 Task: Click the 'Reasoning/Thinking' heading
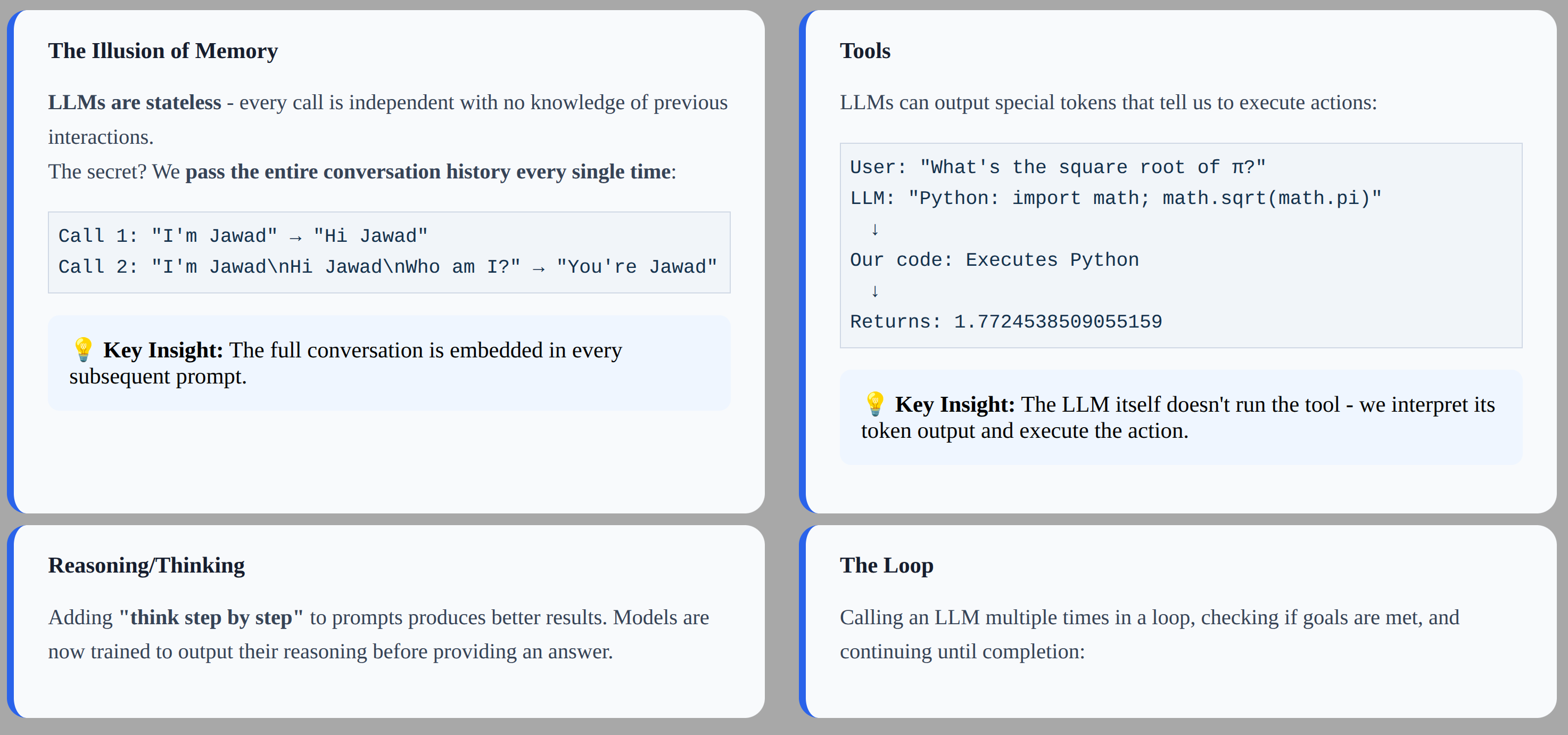[147, 565]
